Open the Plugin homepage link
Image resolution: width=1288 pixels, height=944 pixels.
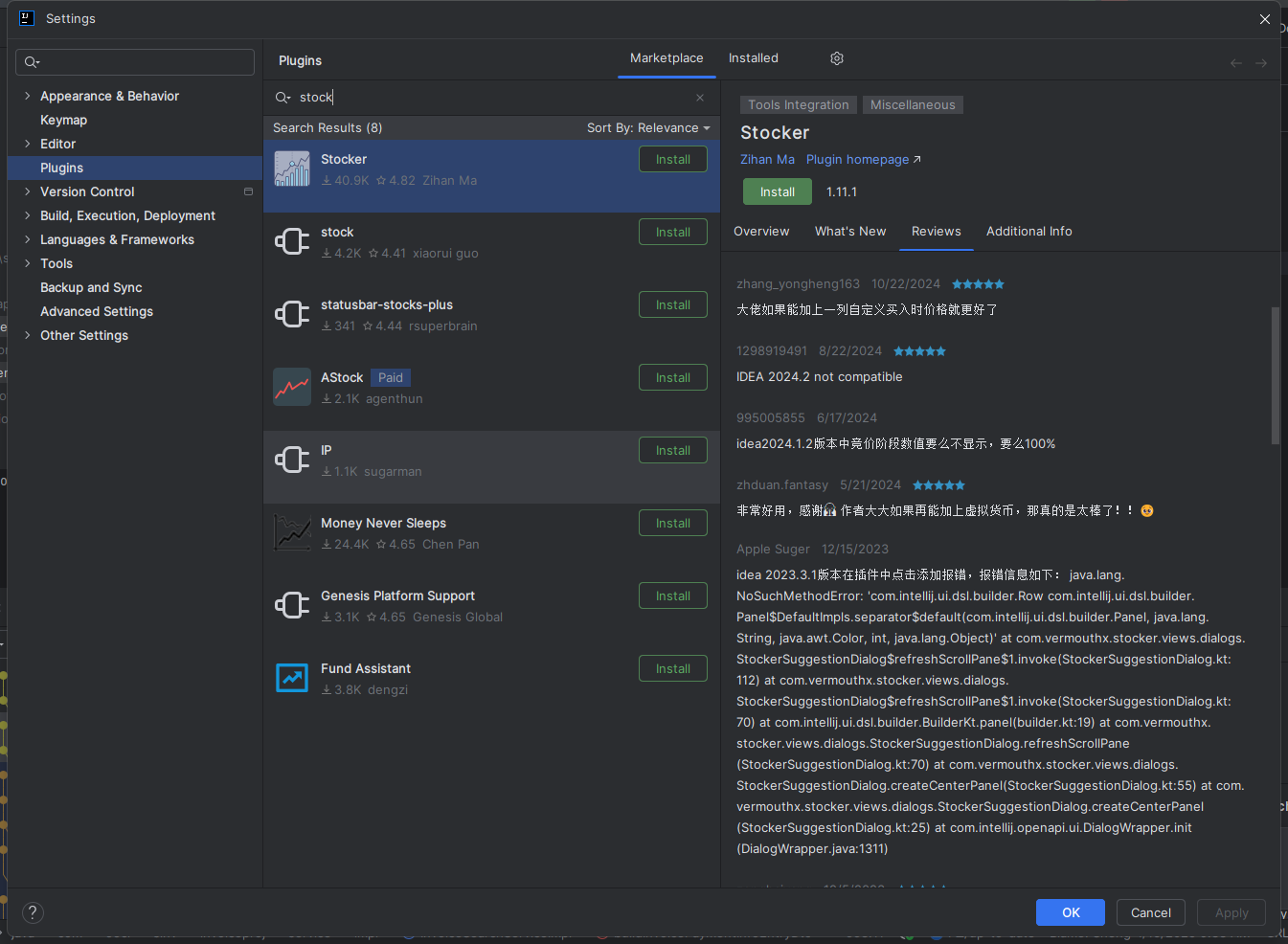click(864, 160)
